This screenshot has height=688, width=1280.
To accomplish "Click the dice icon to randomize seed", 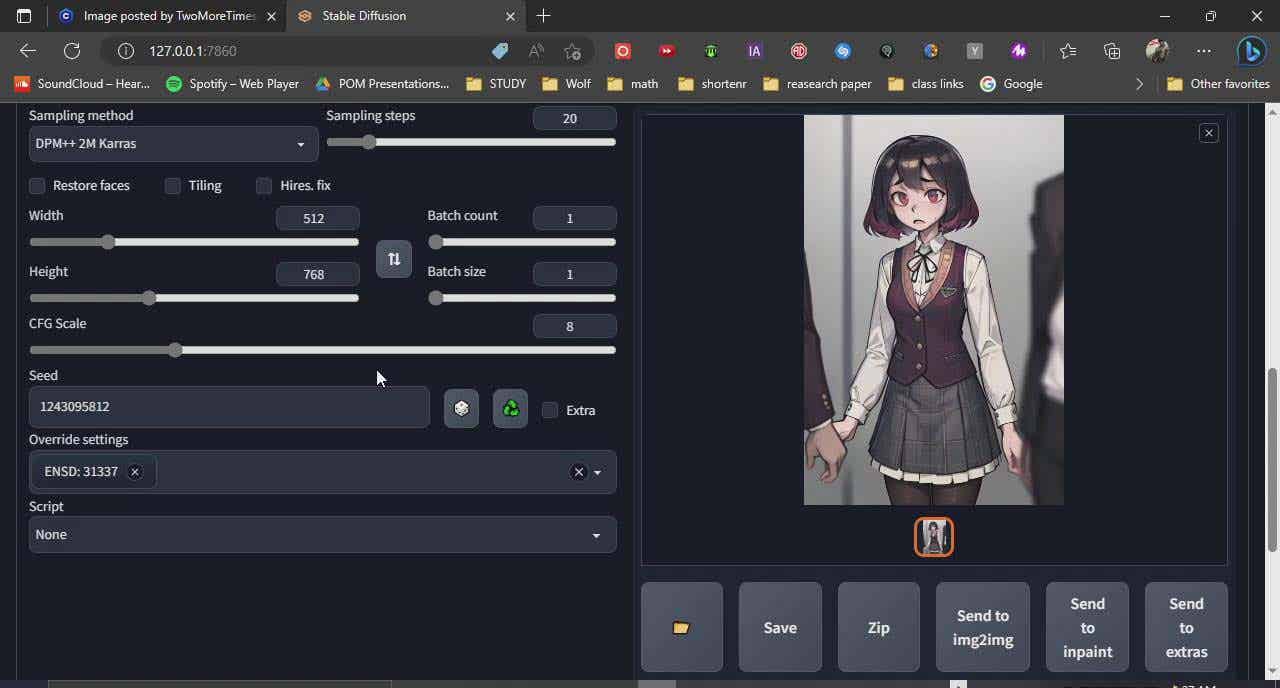I will pos(461,408).
